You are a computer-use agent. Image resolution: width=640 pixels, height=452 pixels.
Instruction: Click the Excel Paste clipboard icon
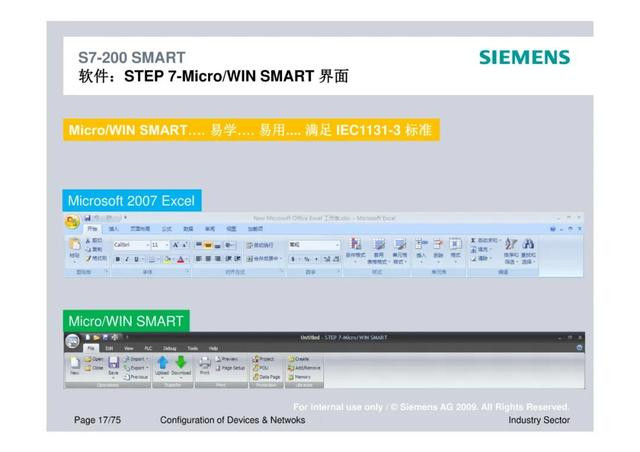coord(74,245)
